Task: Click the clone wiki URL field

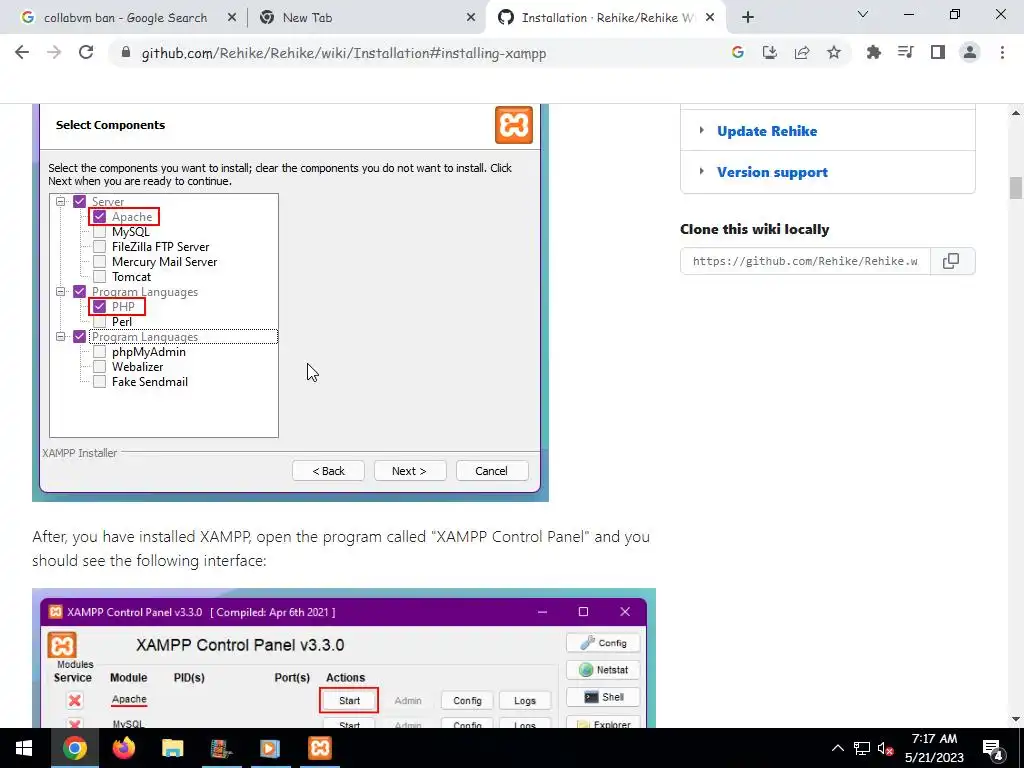Action: tap(805, 261)
